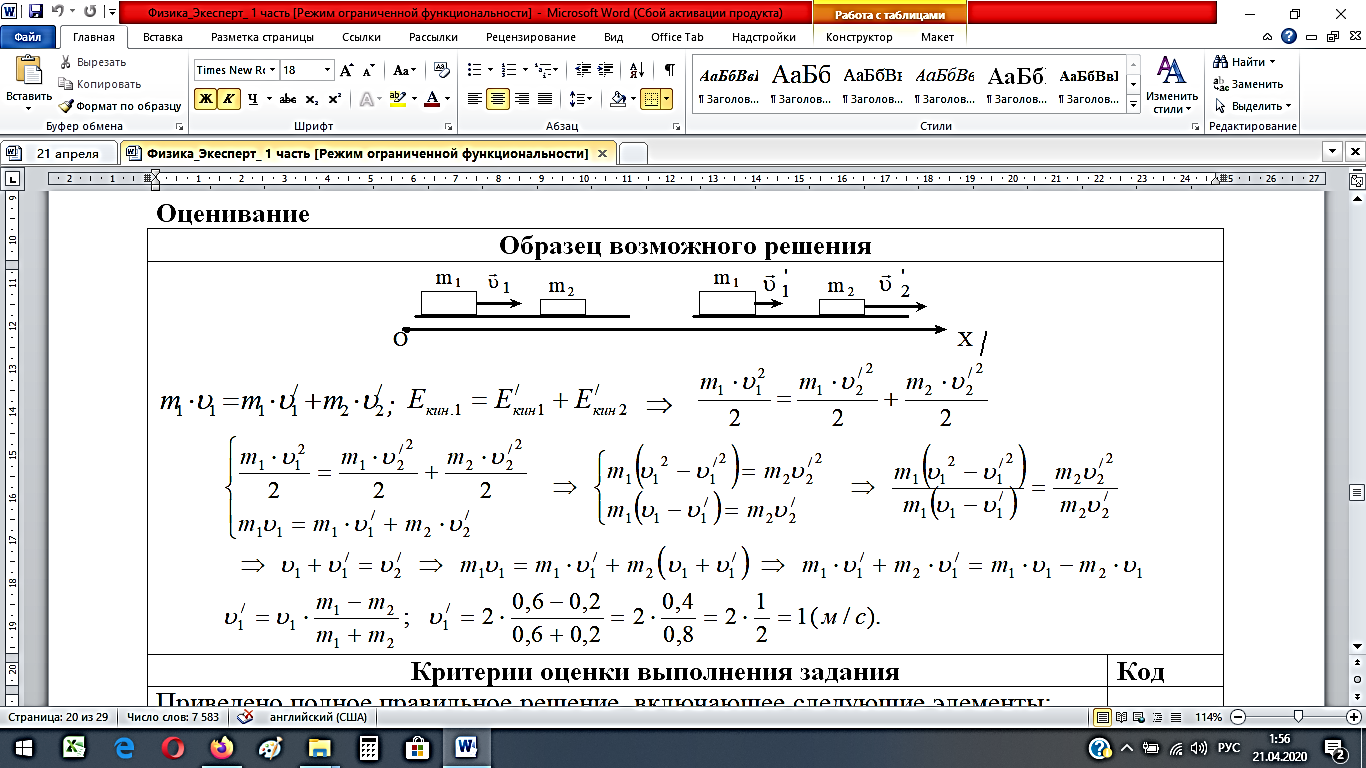Click the zoom level 114% button

[x=1209, y=718]
